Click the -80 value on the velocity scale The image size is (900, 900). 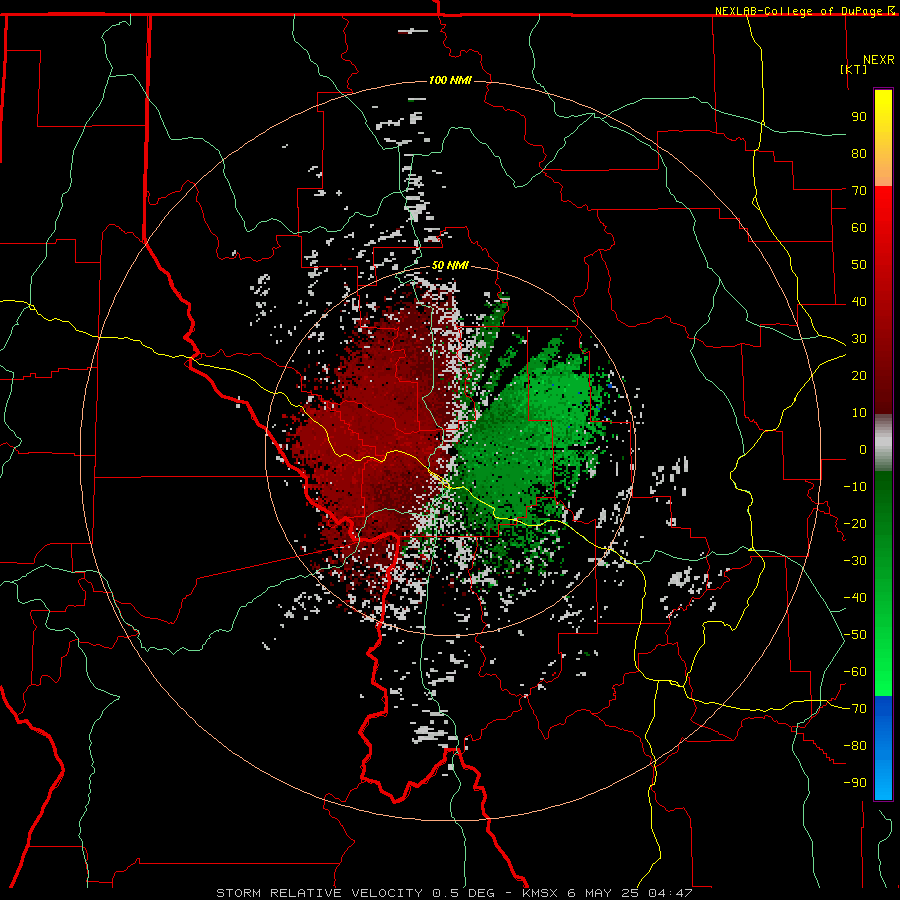tap(855, 746)
